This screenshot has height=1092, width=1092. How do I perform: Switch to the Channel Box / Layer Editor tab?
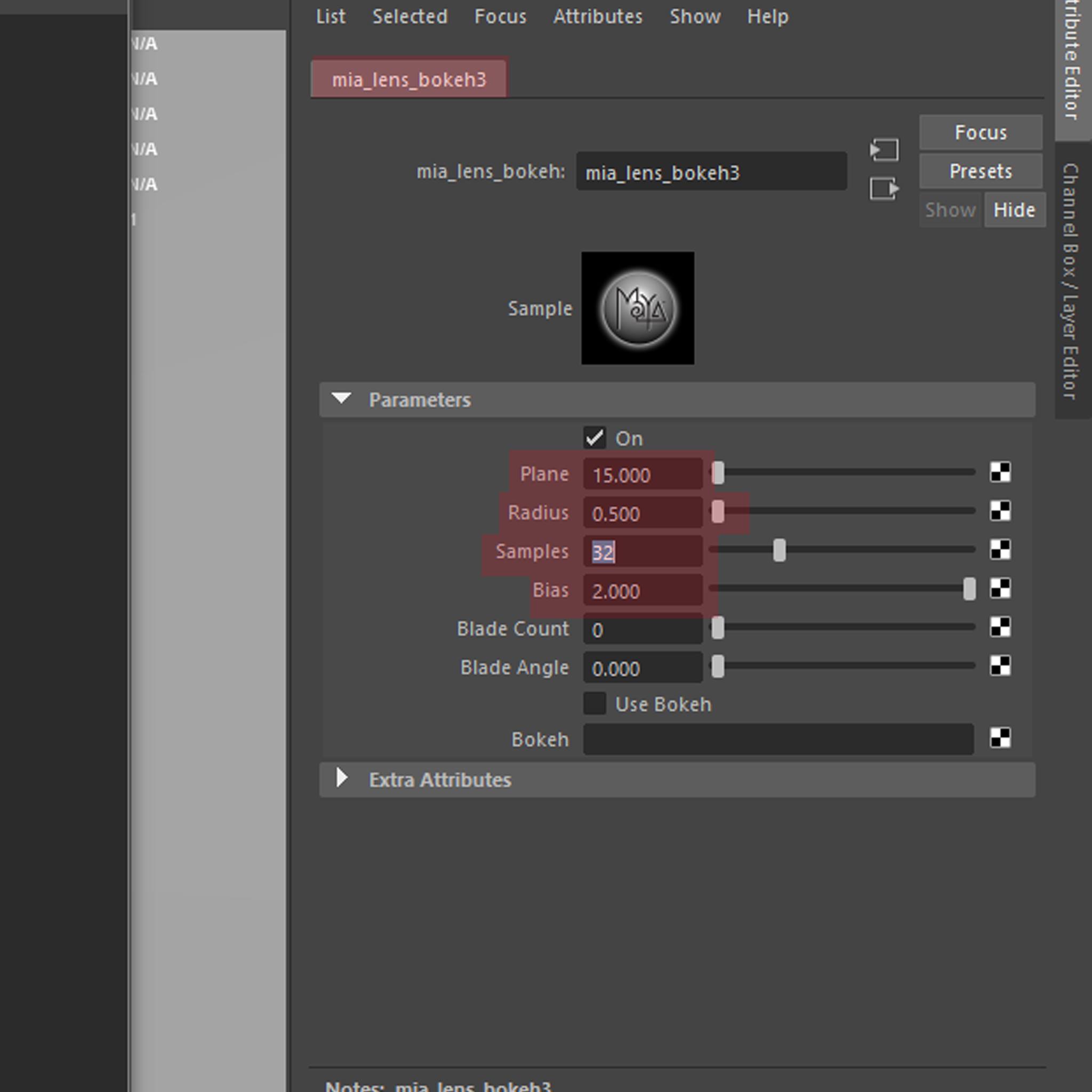click(x=1071, y=281)
